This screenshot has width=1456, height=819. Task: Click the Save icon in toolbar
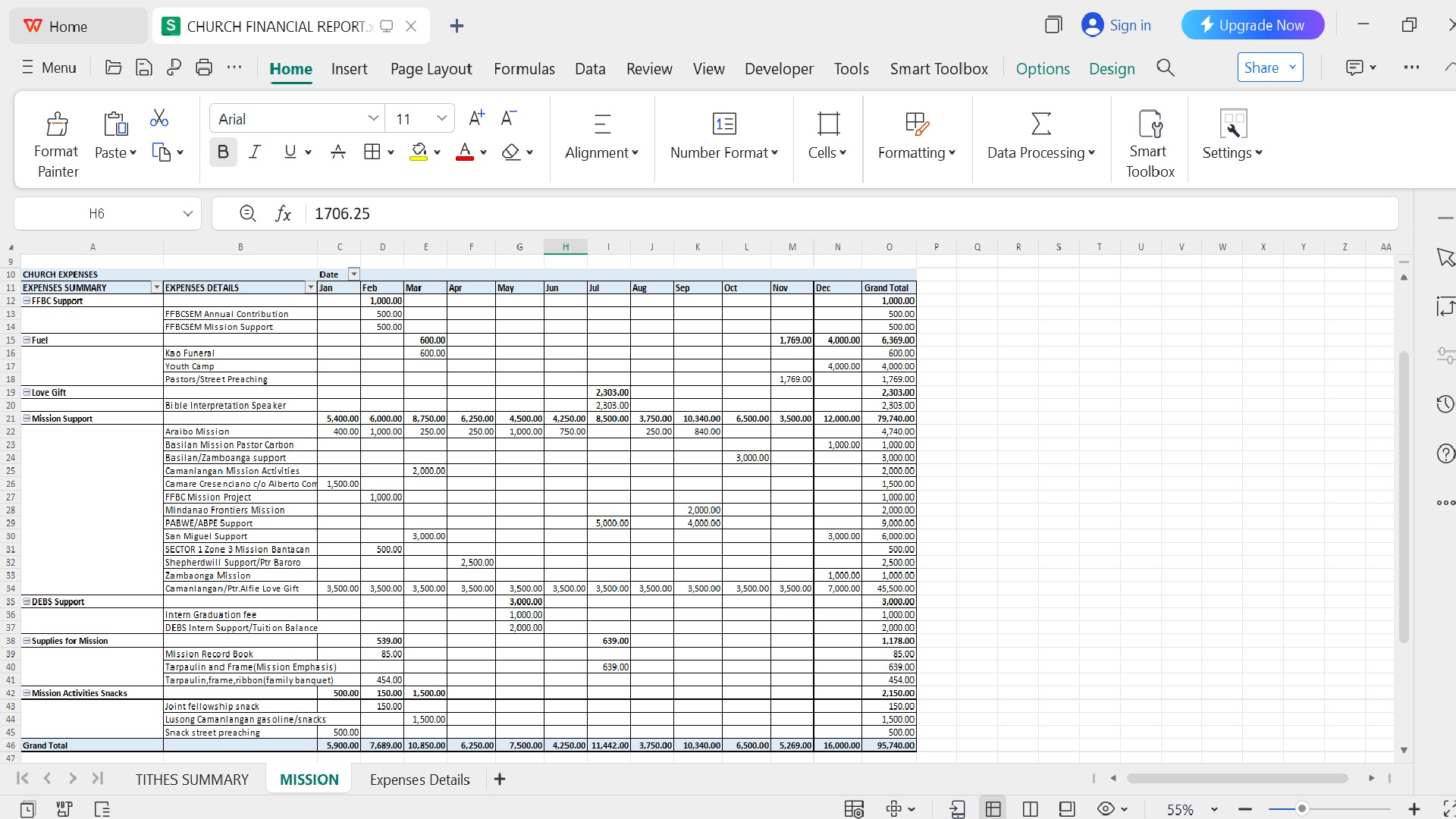click(x=143, y=67)
